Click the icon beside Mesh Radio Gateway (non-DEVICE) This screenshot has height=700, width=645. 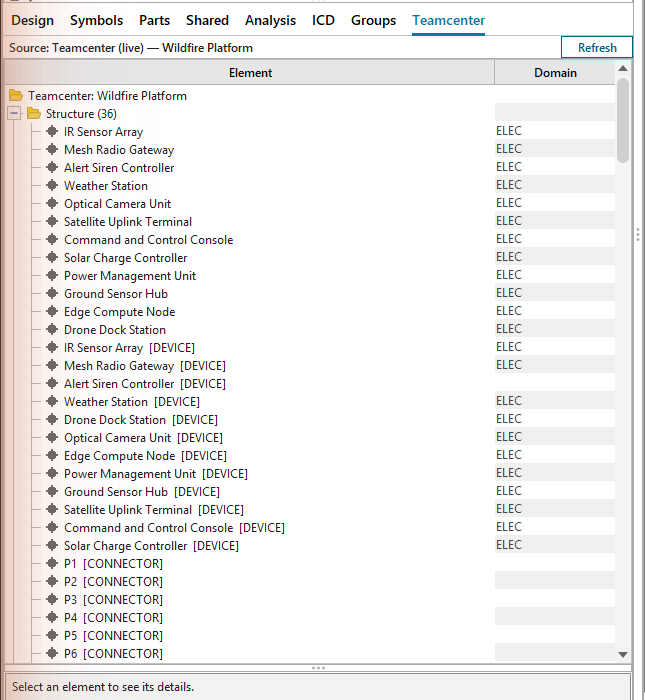52,149
